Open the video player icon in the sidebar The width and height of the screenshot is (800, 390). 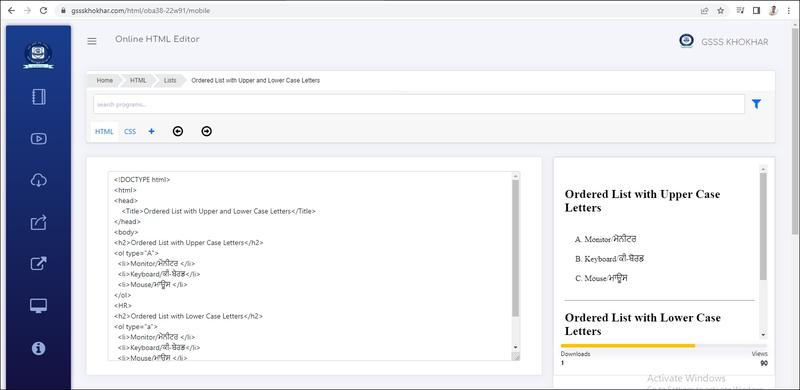pyautogui.click(x=39, y=138)
